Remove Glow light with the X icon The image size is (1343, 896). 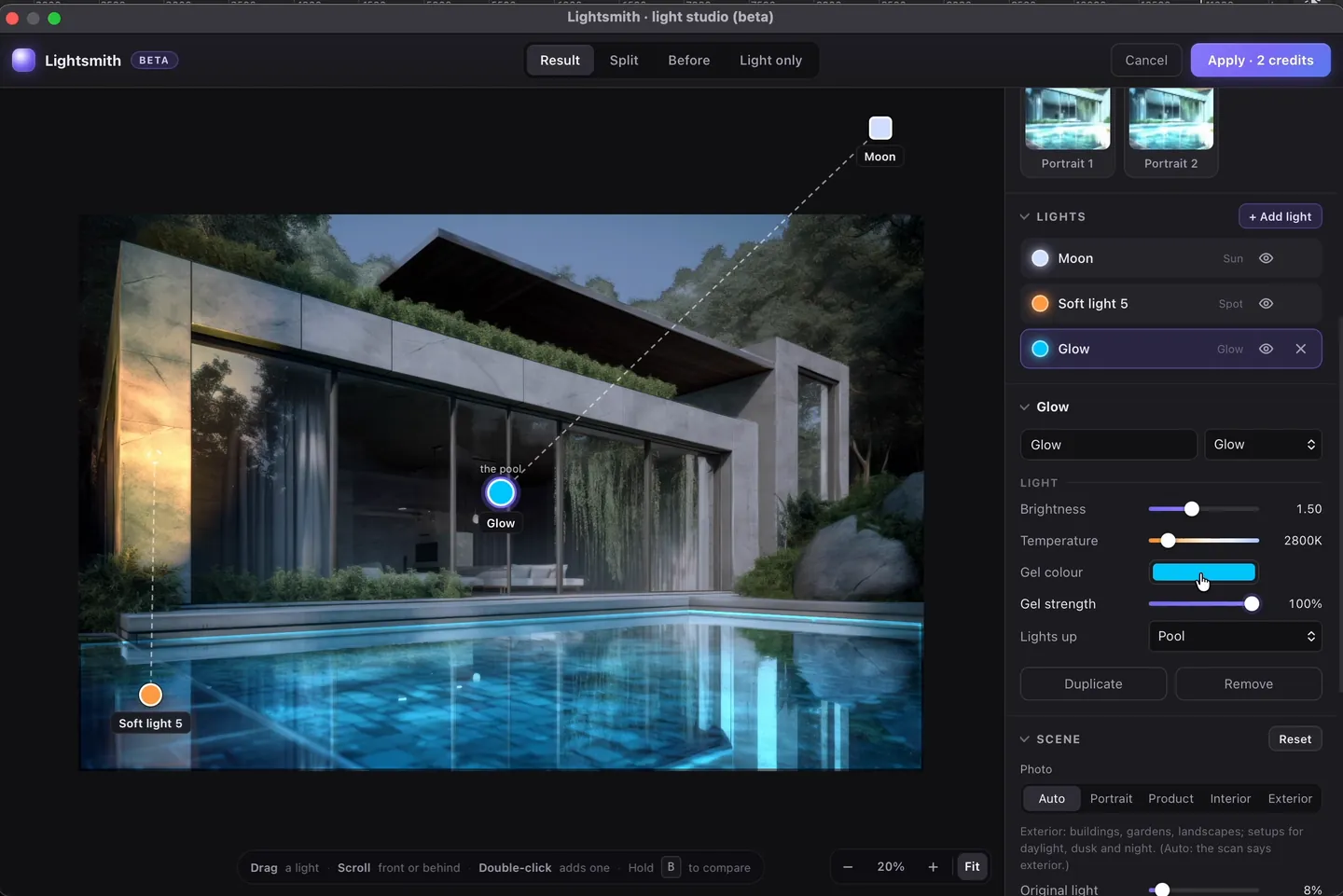tap(1301, 349)
